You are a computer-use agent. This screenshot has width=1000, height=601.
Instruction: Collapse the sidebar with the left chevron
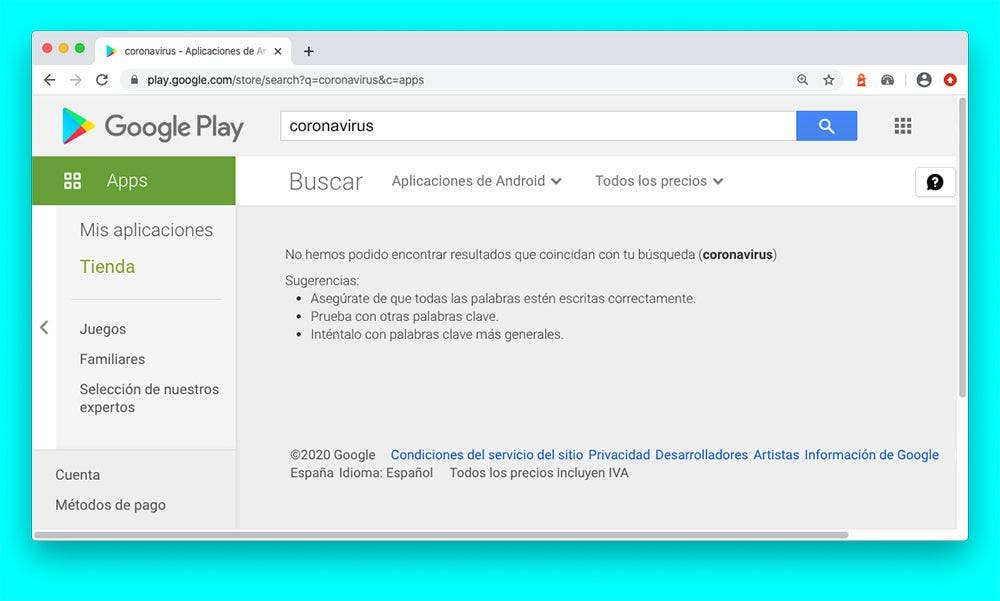(44, 327)
